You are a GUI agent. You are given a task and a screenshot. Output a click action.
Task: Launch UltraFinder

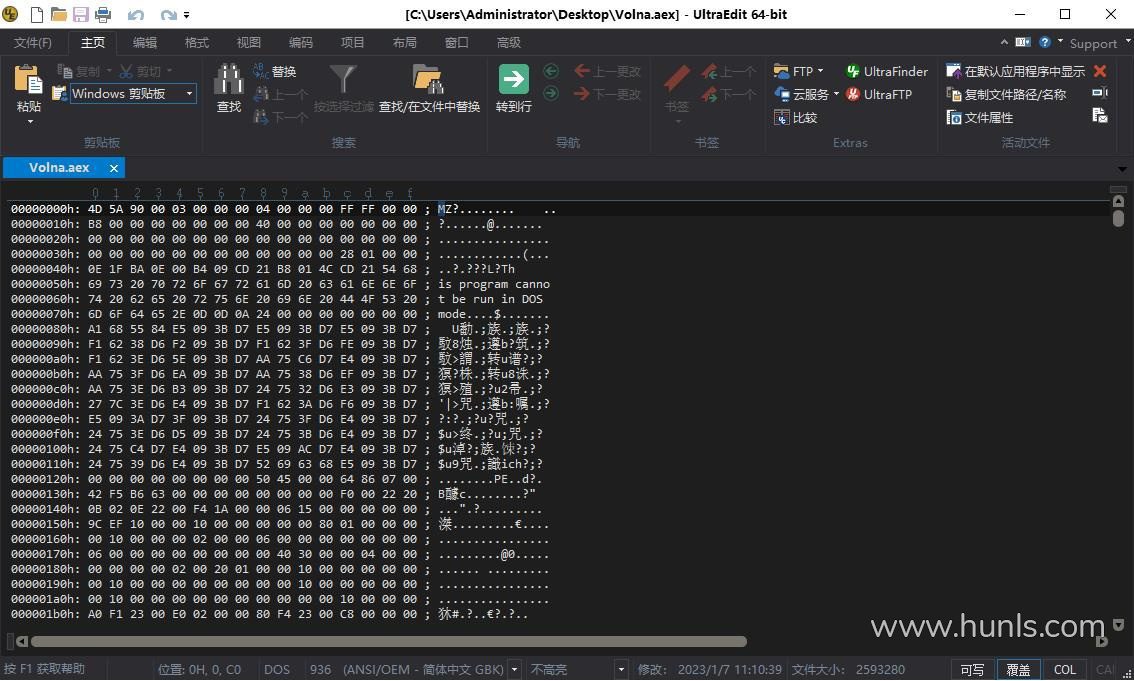click(887, 72)
